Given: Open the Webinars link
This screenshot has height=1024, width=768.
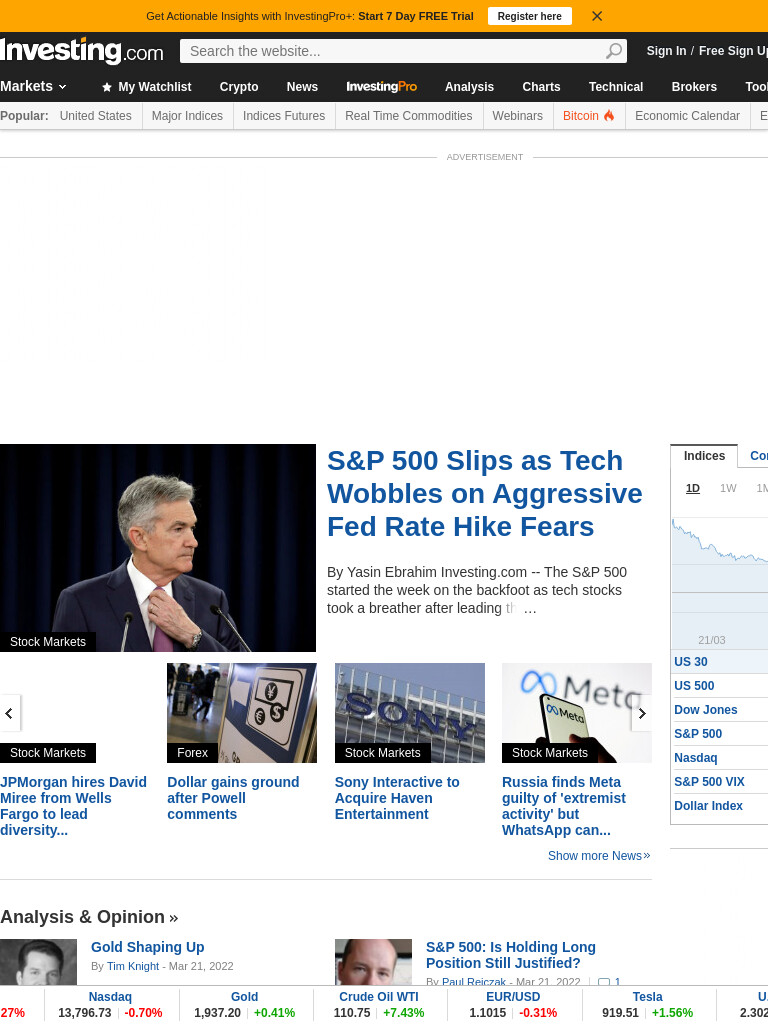Looking at the screenshot, I should click(x=517, y=116).
